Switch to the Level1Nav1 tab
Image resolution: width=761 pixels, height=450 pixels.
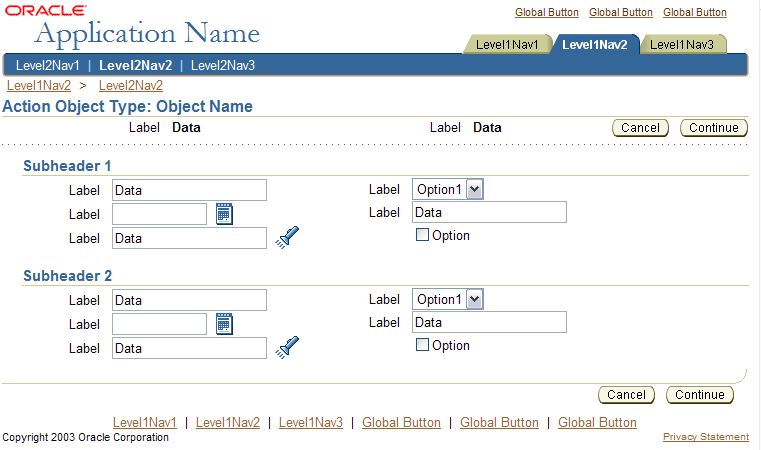tap(507, 45)
